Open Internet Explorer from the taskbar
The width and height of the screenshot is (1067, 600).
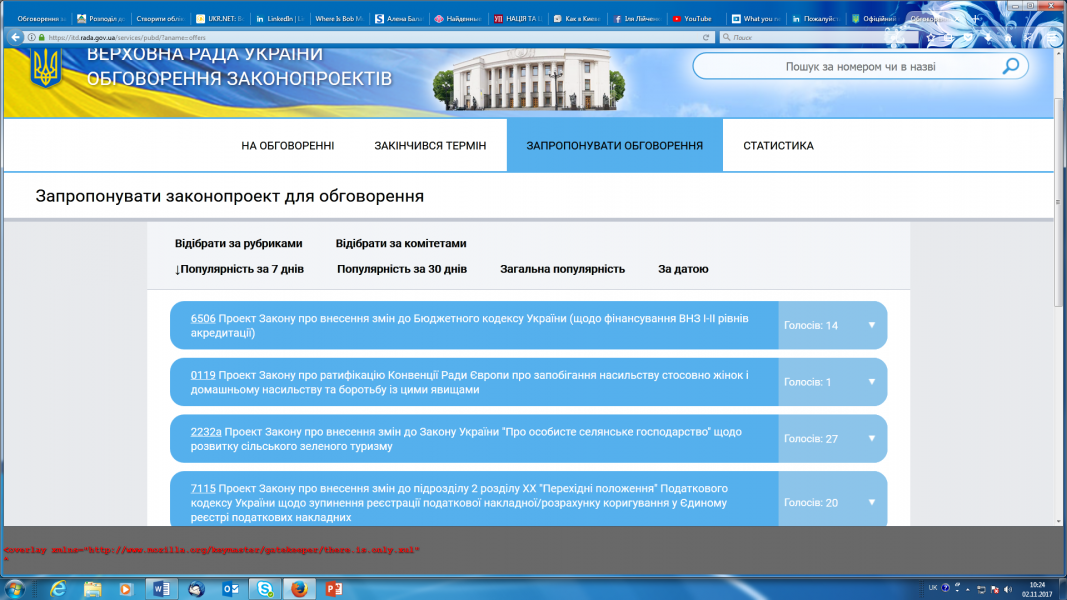coord(57,588)
